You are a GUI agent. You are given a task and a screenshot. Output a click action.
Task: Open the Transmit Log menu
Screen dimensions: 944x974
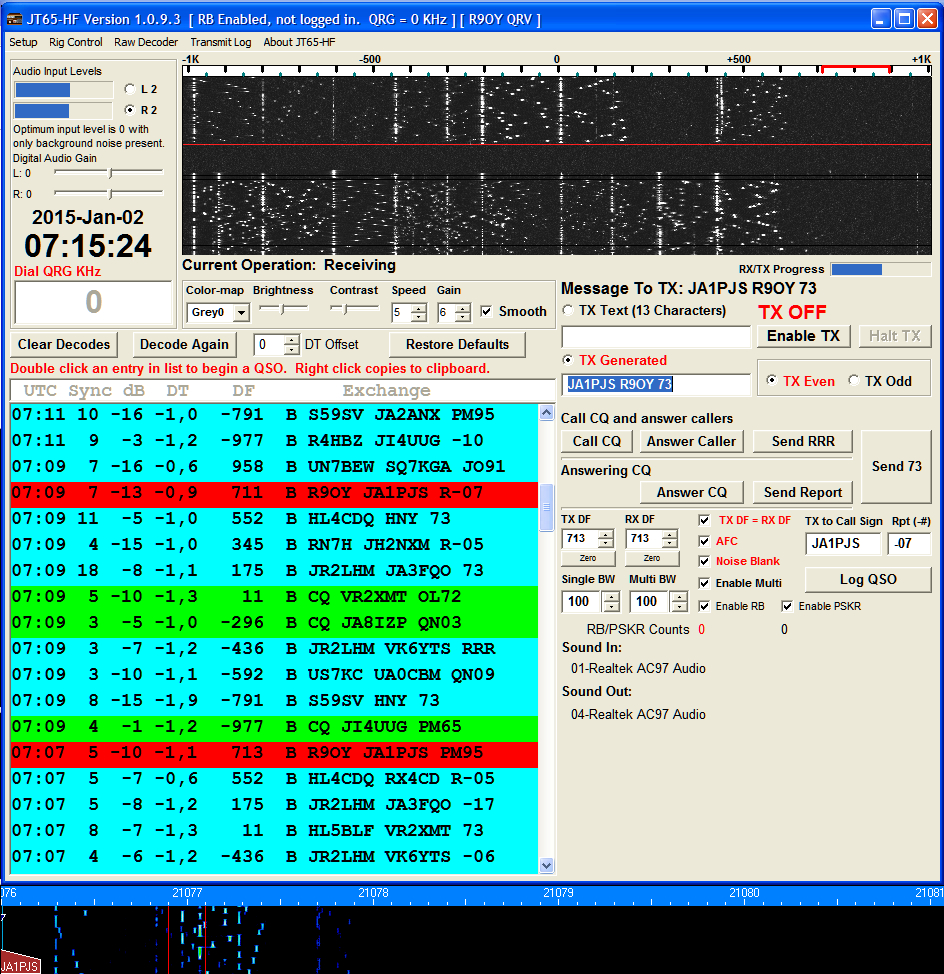pos(221,42)
